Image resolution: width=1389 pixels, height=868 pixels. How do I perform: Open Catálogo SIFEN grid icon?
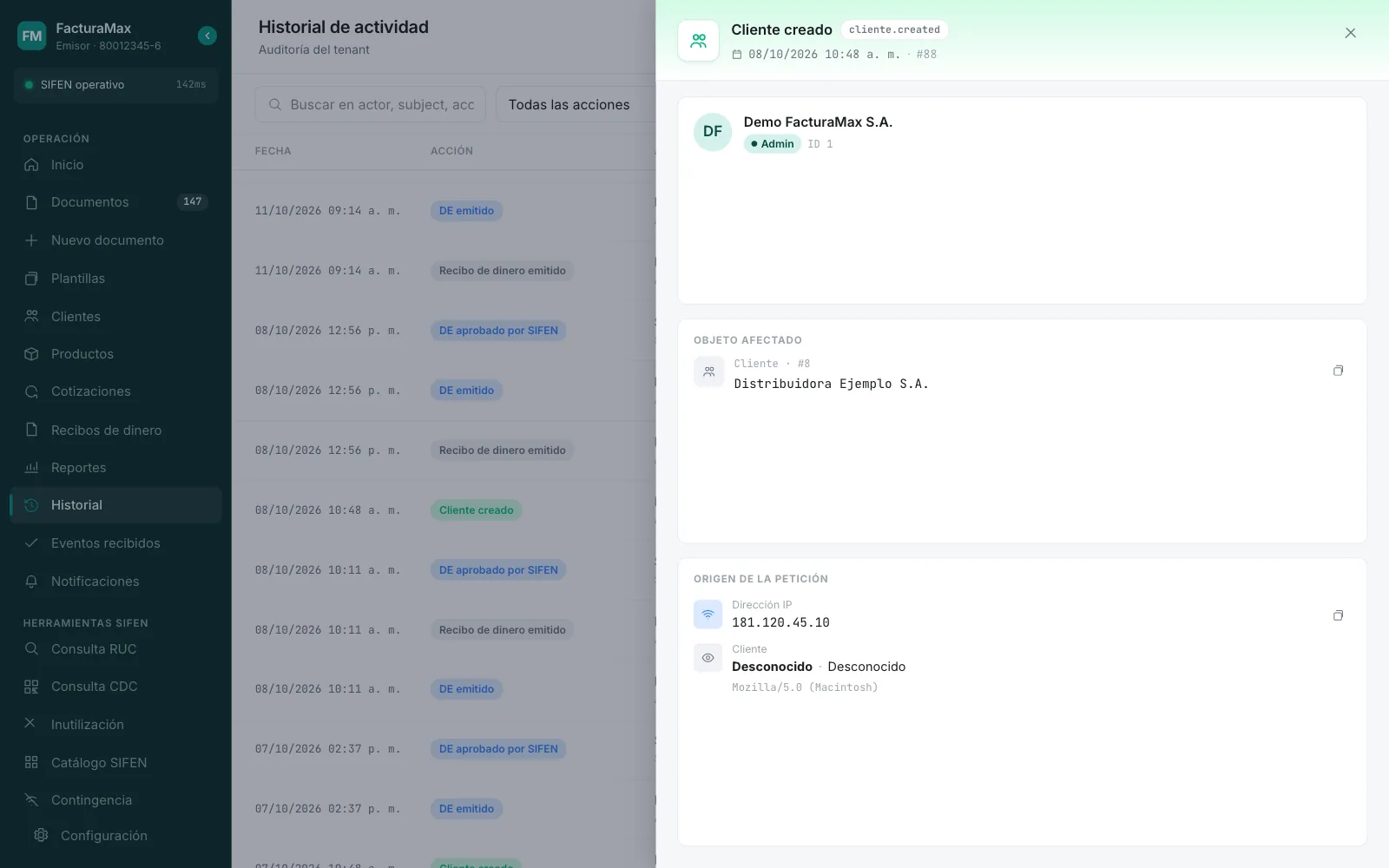(x=31, y=763)
